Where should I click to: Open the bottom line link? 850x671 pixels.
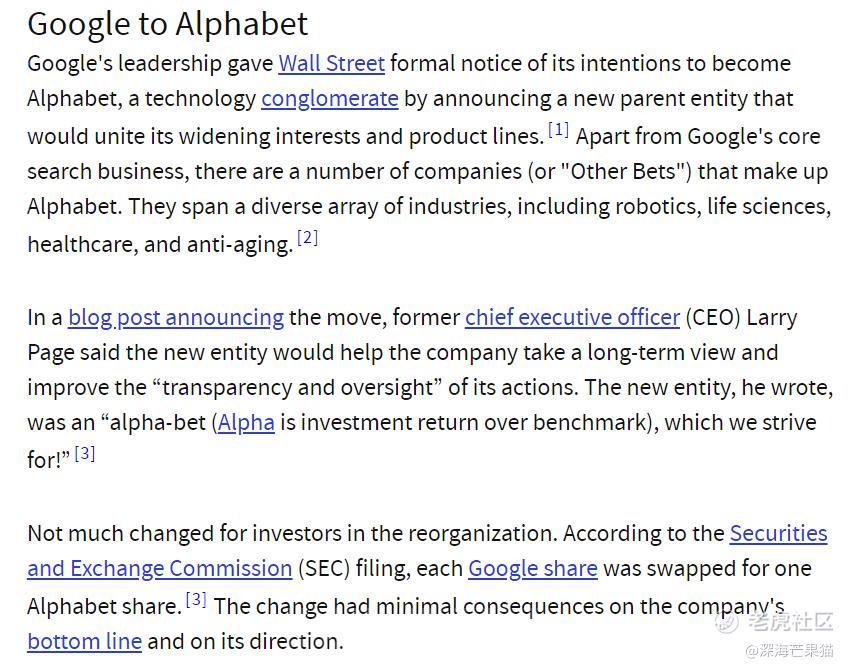pyautogui.click(x=85, y=642)
